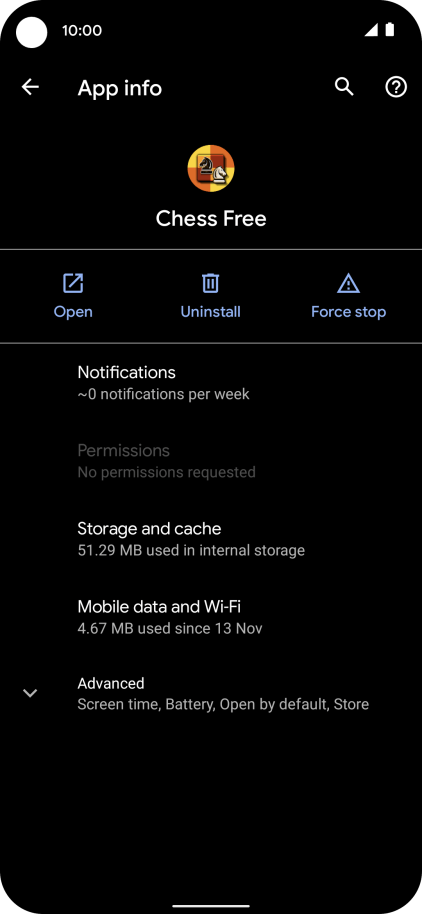Open Notifications settings
This screenshot has width=422, height=914.
coord(211,382)
